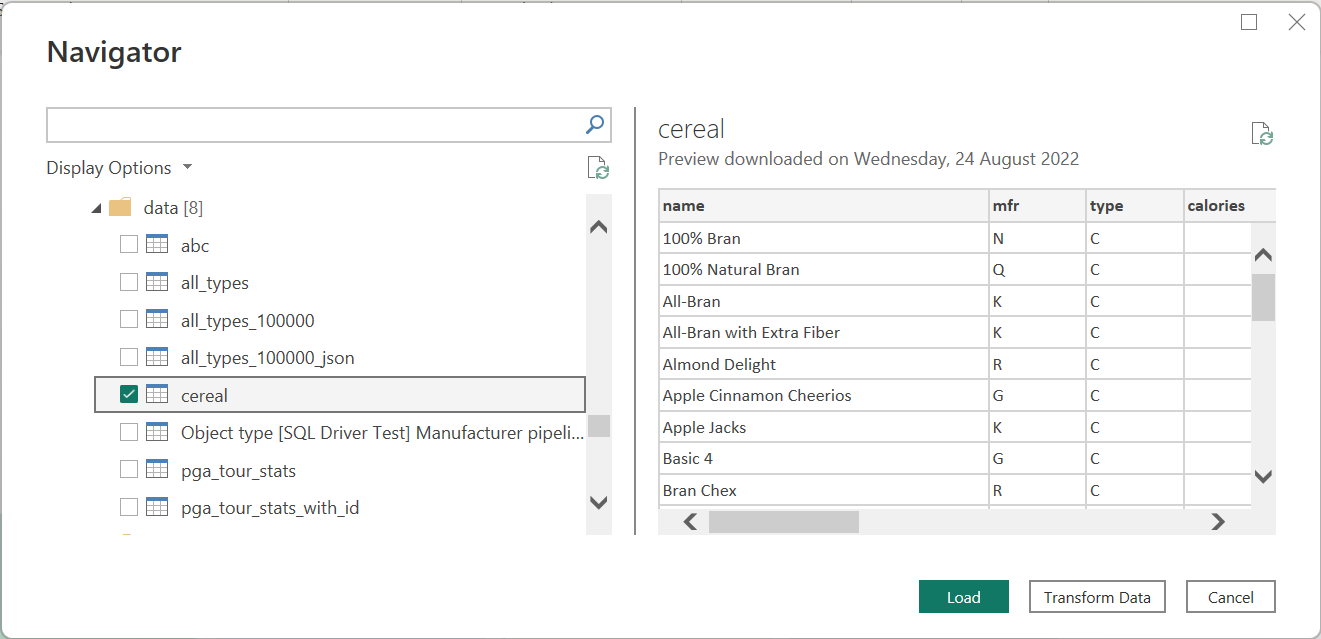The width and height of the screenshot is (1321, 639).
Task: Click the table icon beside cereal
Action: 158,394
